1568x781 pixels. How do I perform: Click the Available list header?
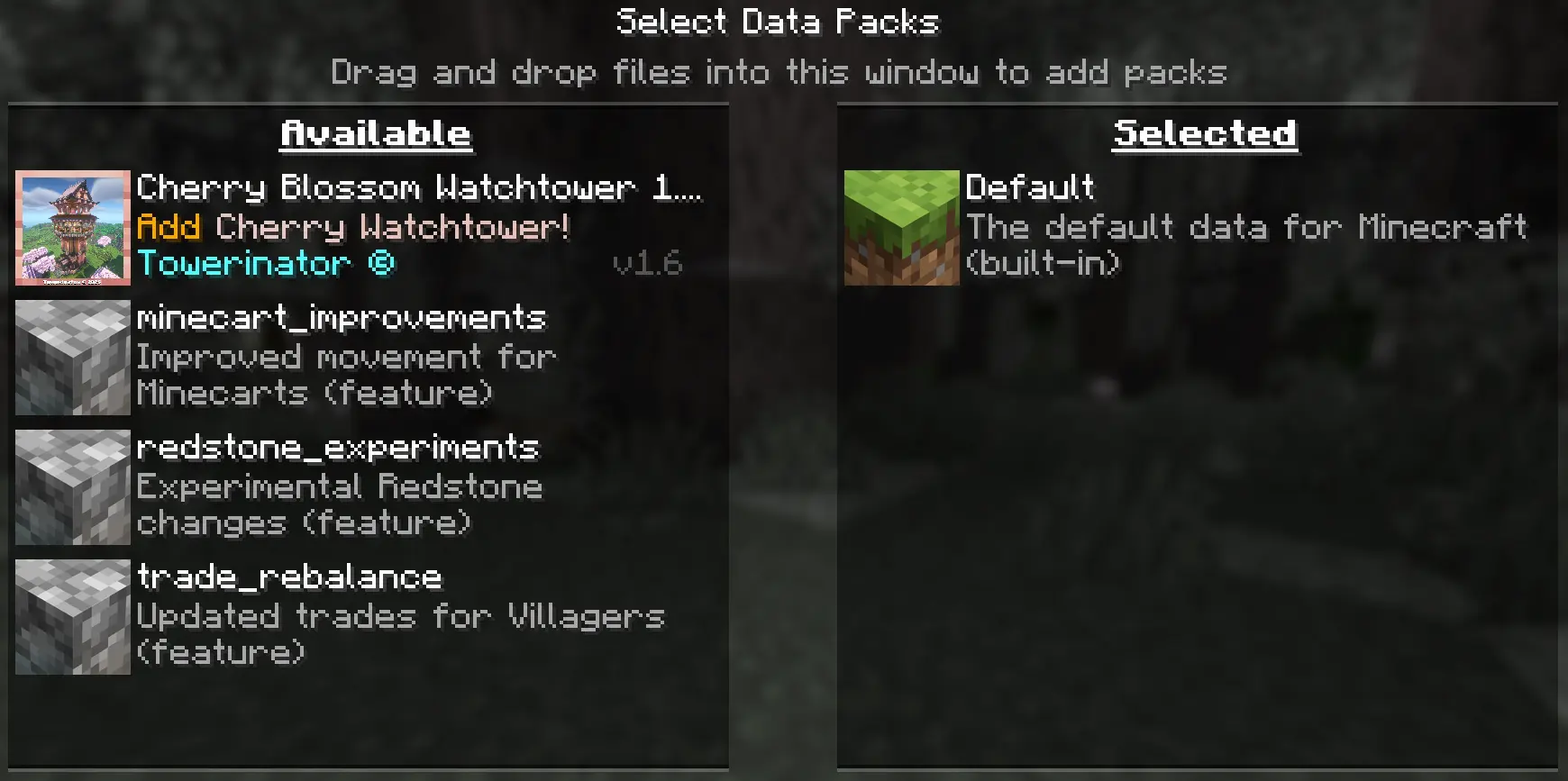(377, 134)
